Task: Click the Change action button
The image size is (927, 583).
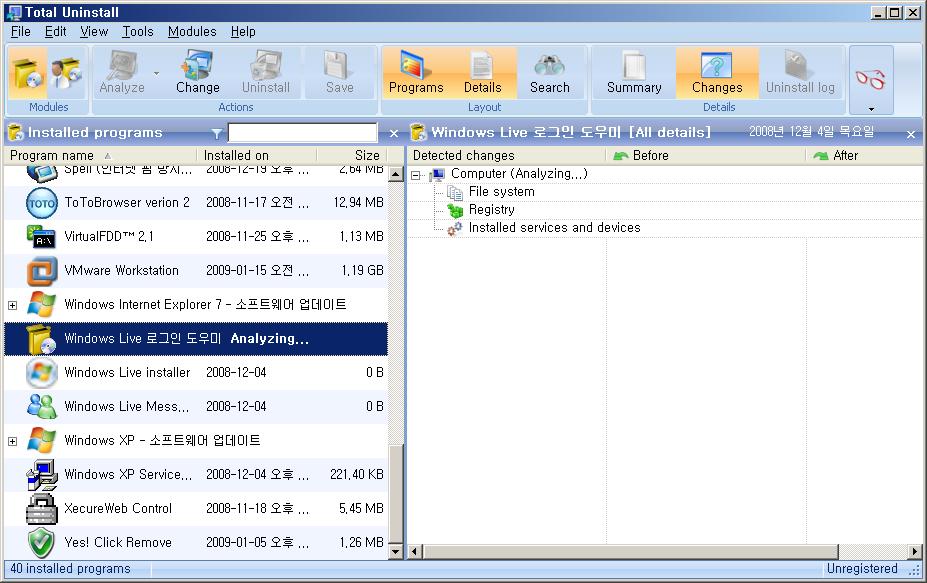Action: [x=197, y=73]
